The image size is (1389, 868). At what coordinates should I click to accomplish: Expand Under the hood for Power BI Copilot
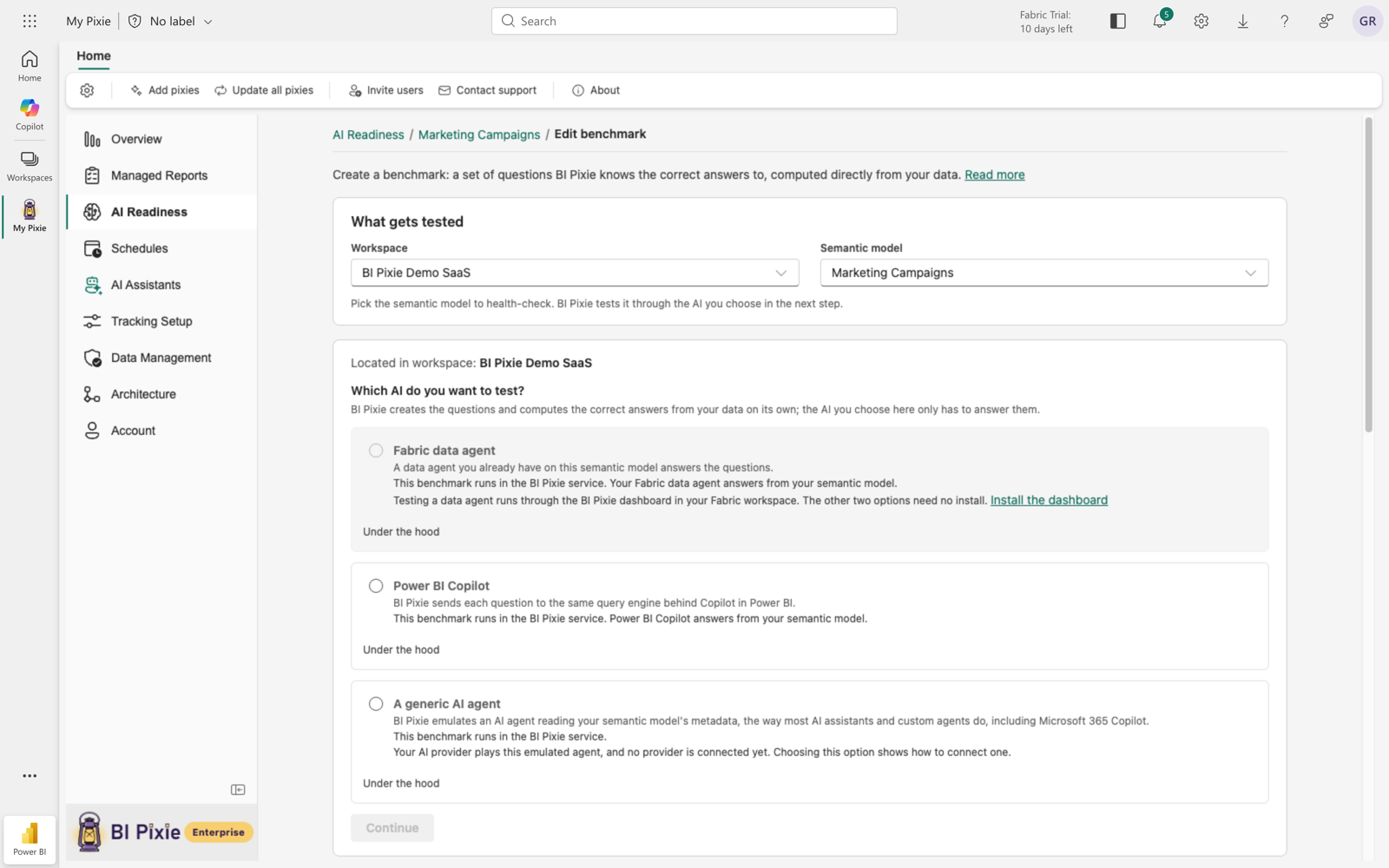401,650
